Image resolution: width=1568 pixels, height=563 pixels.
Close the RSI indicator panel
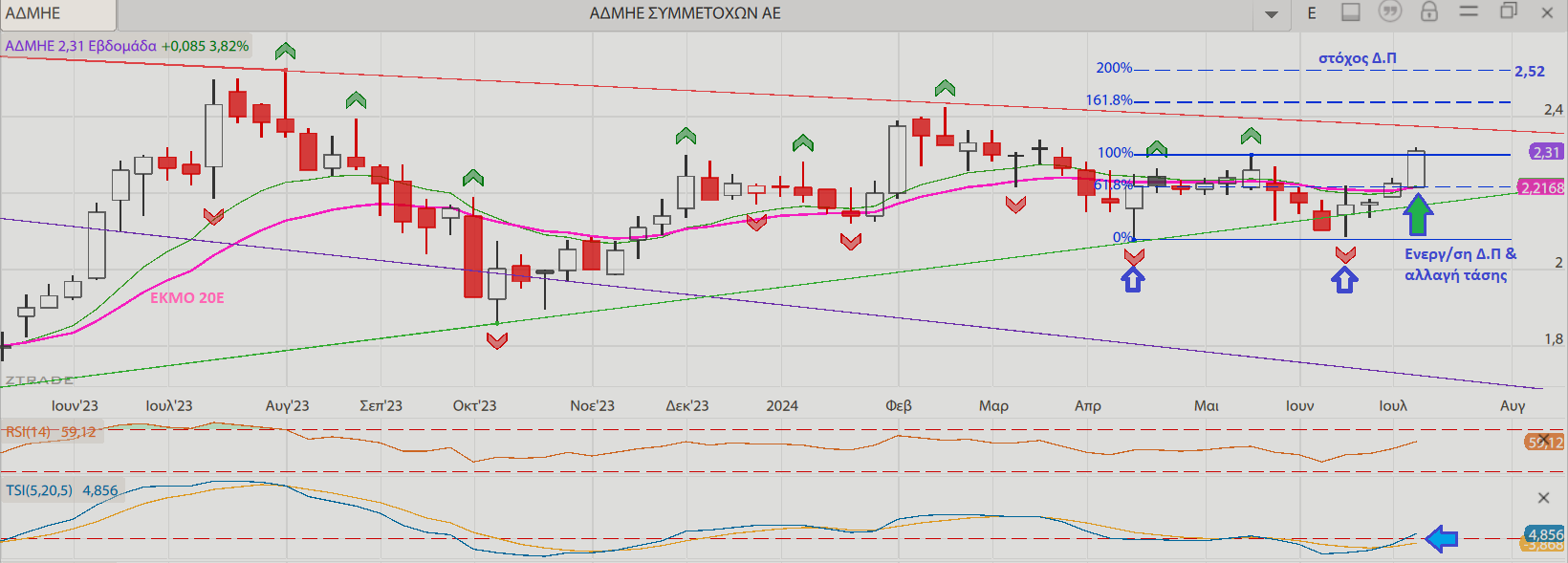click(1543, 439)
